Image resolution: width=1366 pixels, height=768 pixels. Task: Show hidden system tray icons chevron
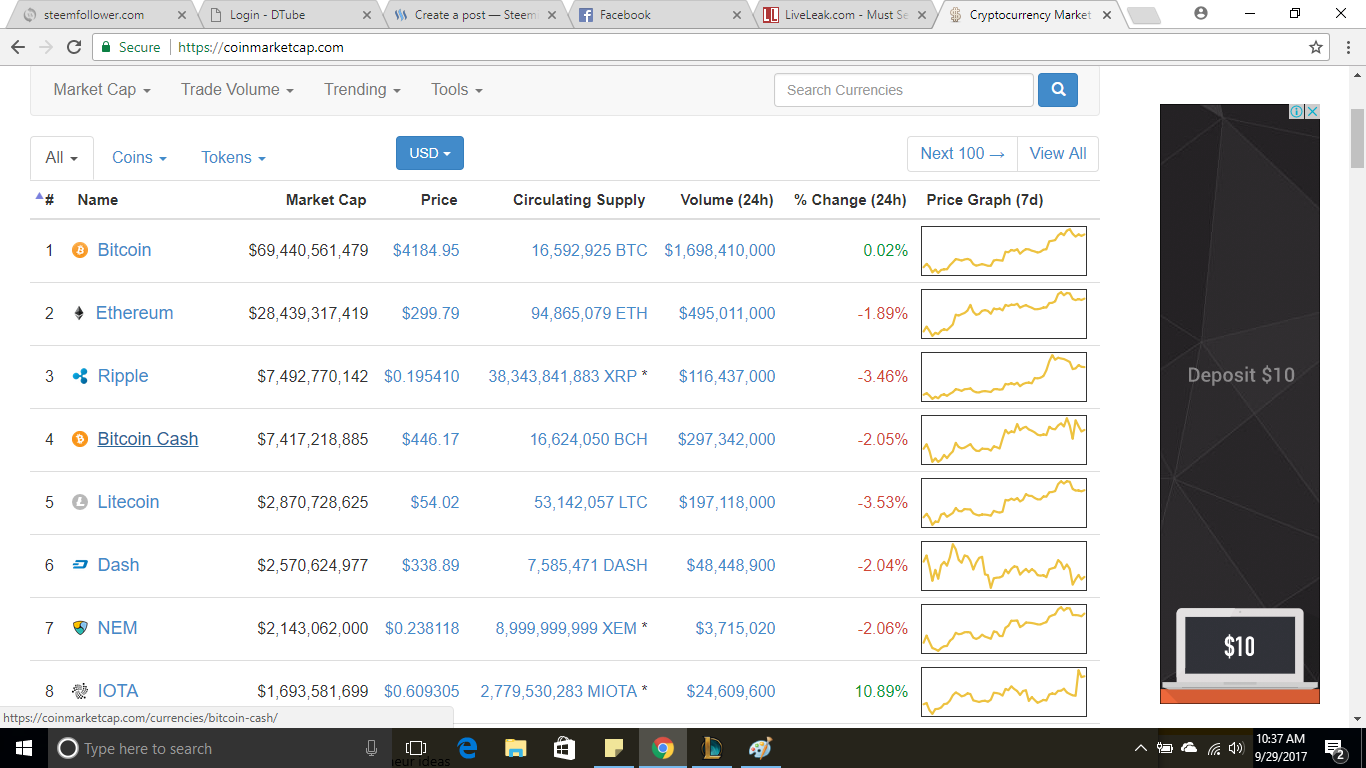point(1141,748)
